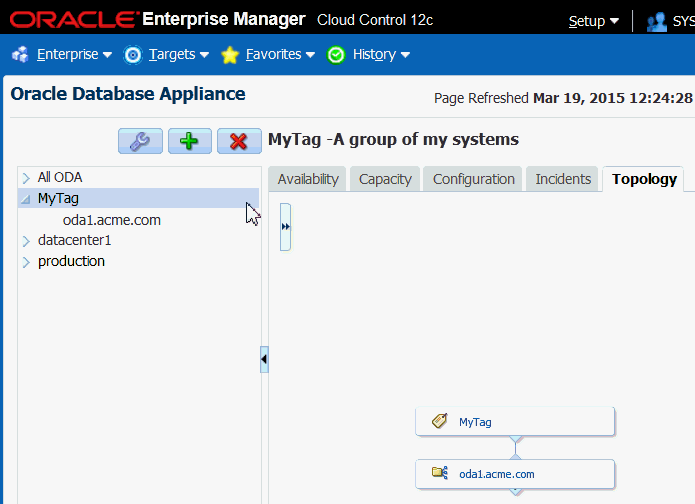Click the Enterprise cubes icon

pos(20,55)
